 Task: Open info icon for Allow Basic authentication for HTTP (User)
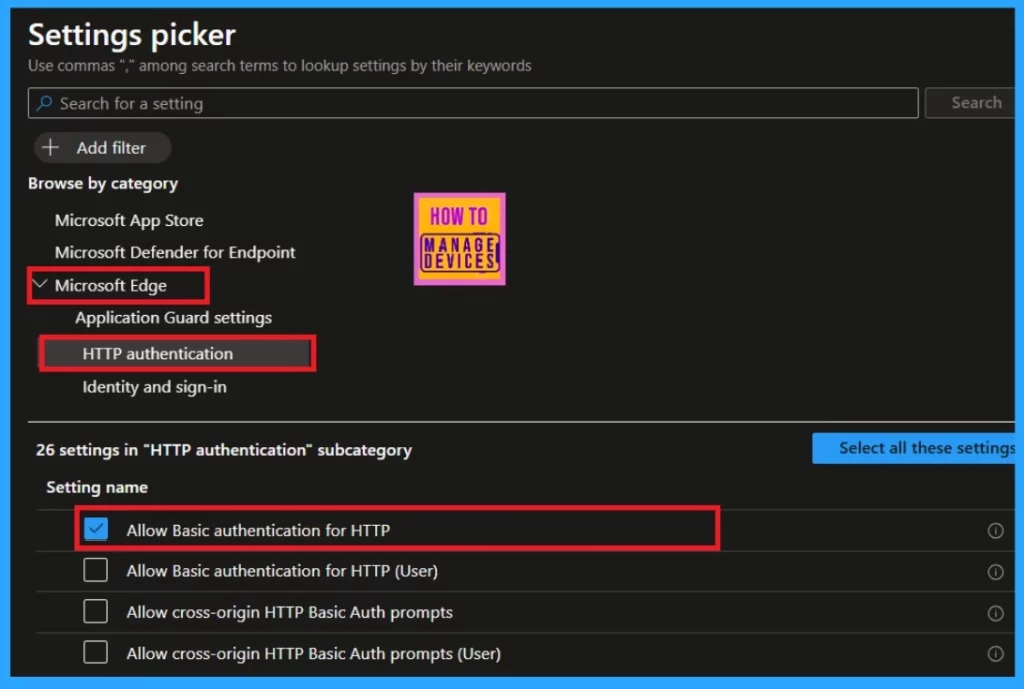pyautogui.click(x=995, y=571)
